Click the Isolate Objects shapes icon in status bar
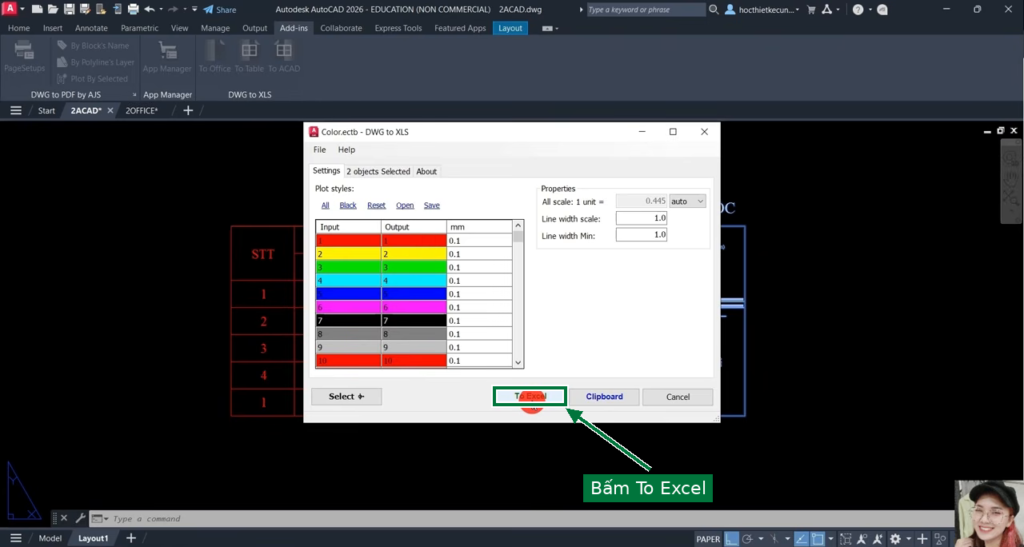The height and width of the screenshot is (547, 1024). point(940,539)
